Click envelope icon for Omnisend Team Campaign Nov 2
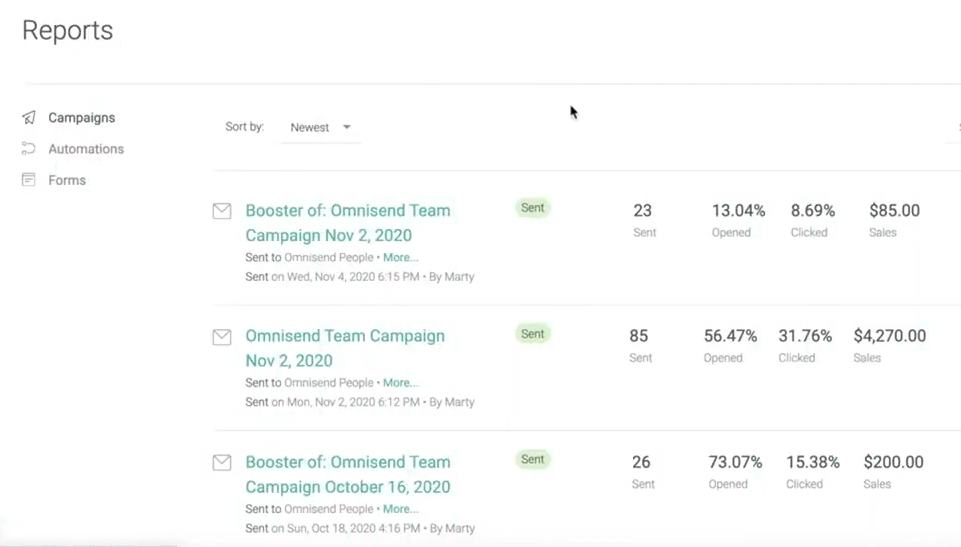 click(222, 337)
